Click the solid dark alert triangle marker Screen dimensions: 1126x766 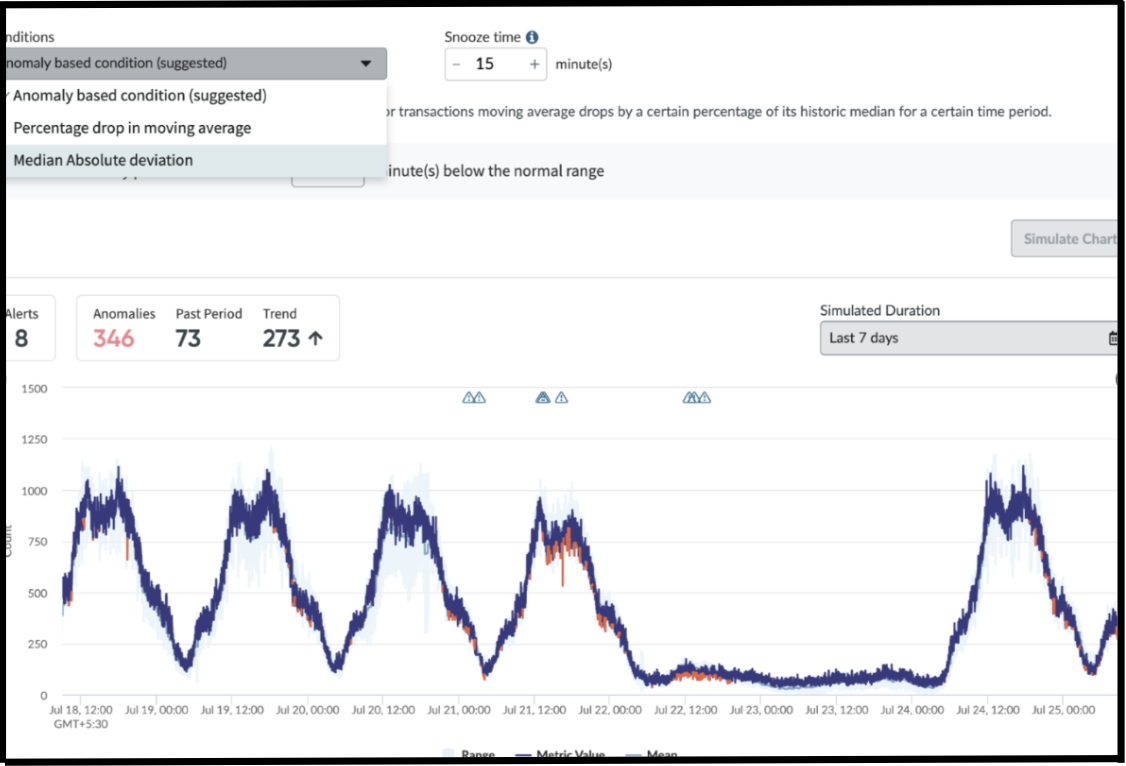click(543, 398)
